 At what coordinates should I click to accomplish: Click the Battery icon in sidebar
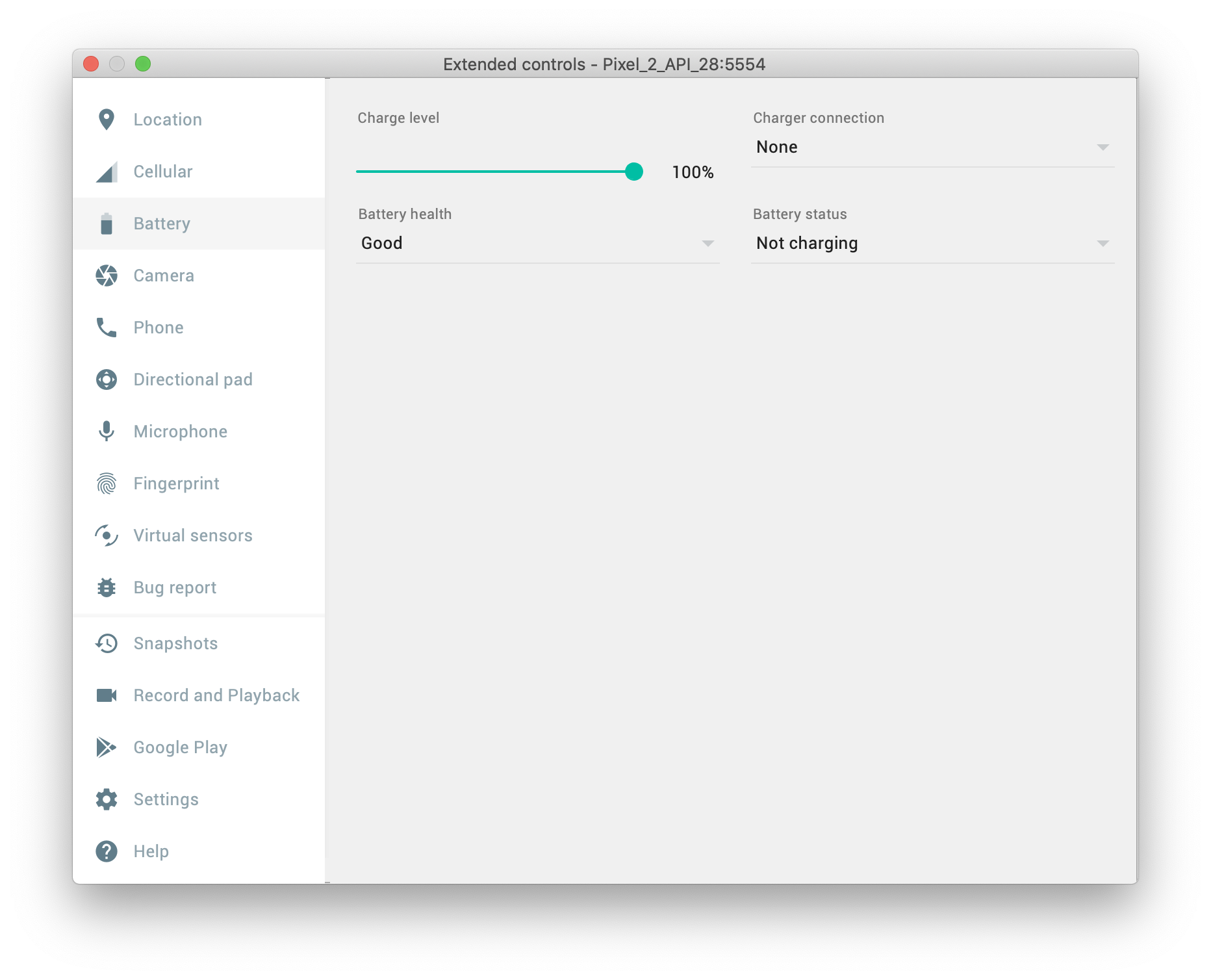(107, 224)
